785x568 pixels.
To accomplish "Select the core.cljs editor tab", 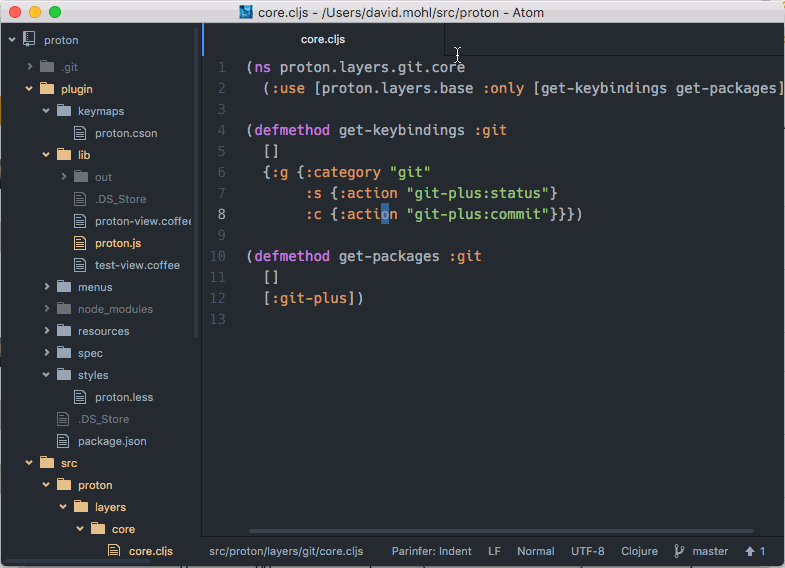I will click(323, 39).
